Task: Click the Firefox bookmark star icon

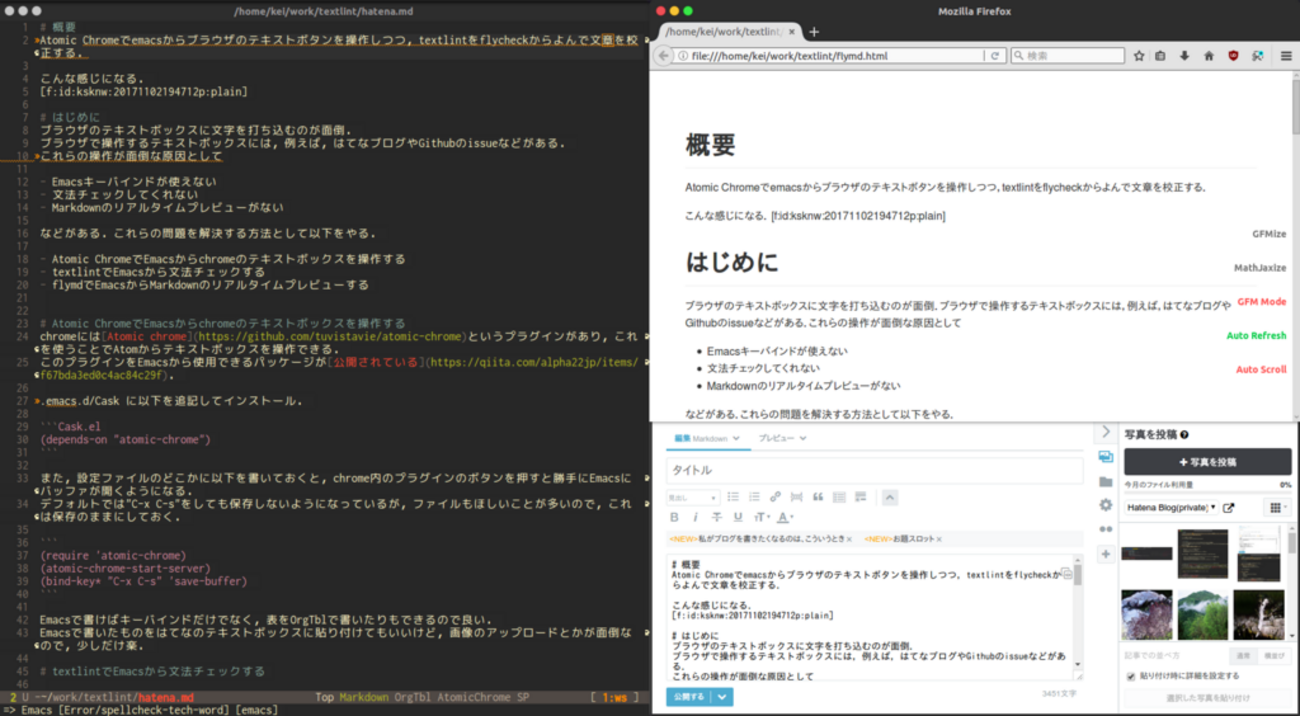Action: (1139, 56)
